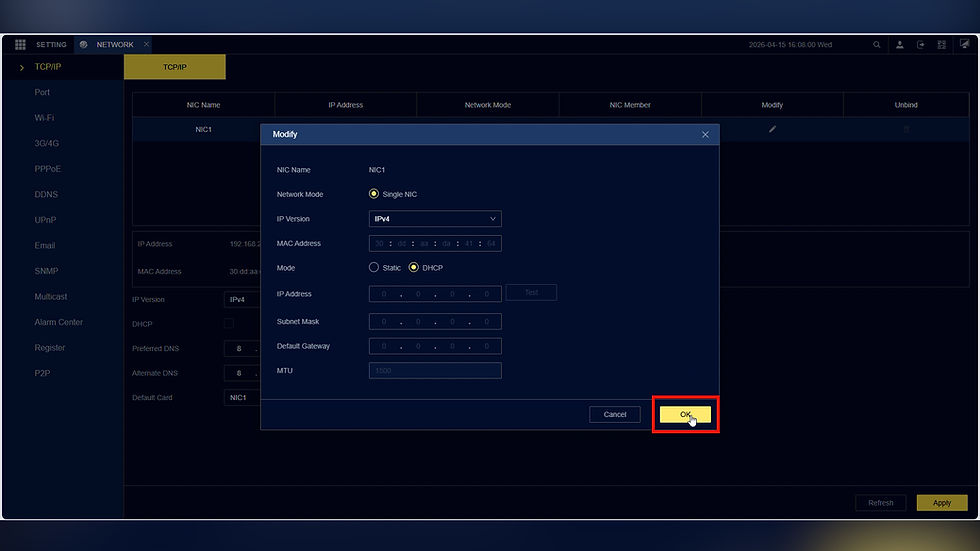Click the Network Mode column header
980x551 pixels.
[488, 105]
